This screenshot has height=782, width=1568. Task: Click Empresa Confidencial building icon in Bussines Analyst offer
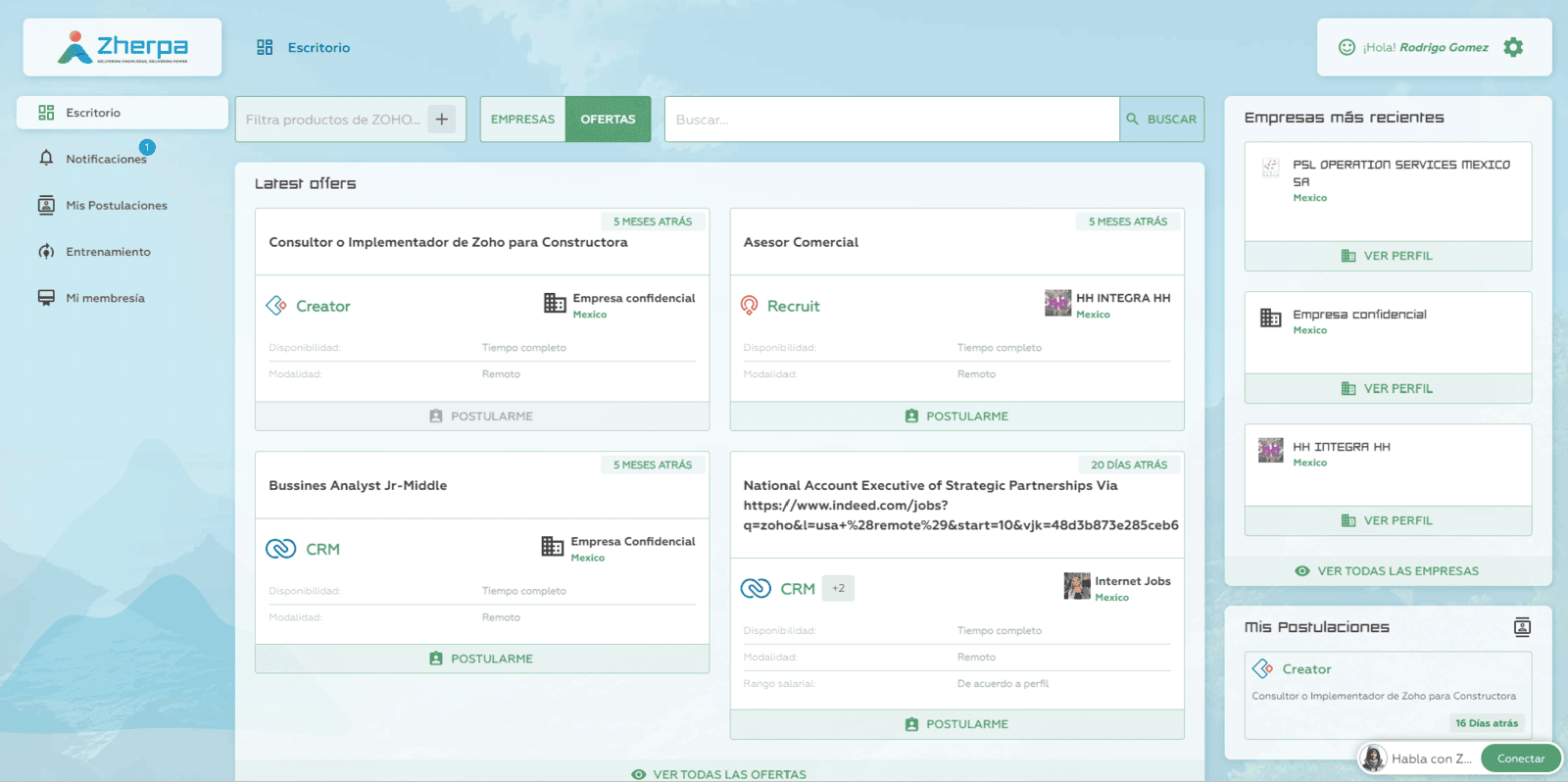[x=553, y=546]
